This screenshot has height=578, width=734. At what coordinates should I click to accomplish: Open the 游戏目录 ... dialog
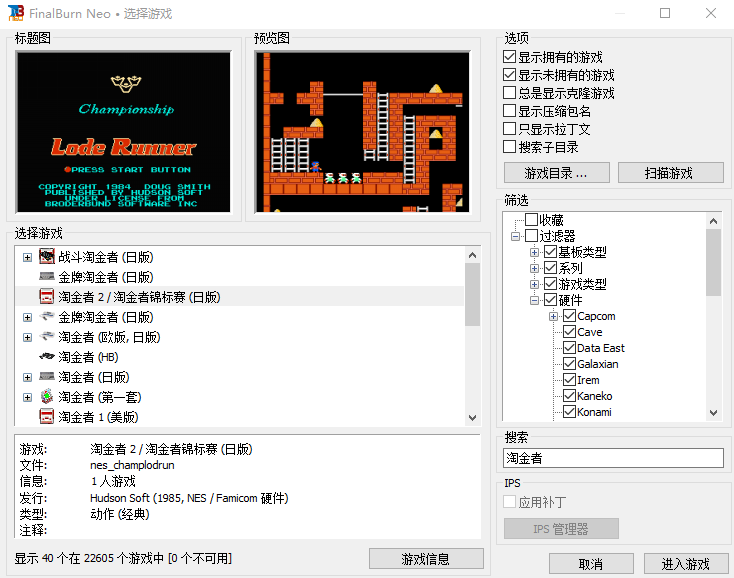[557, 173]
